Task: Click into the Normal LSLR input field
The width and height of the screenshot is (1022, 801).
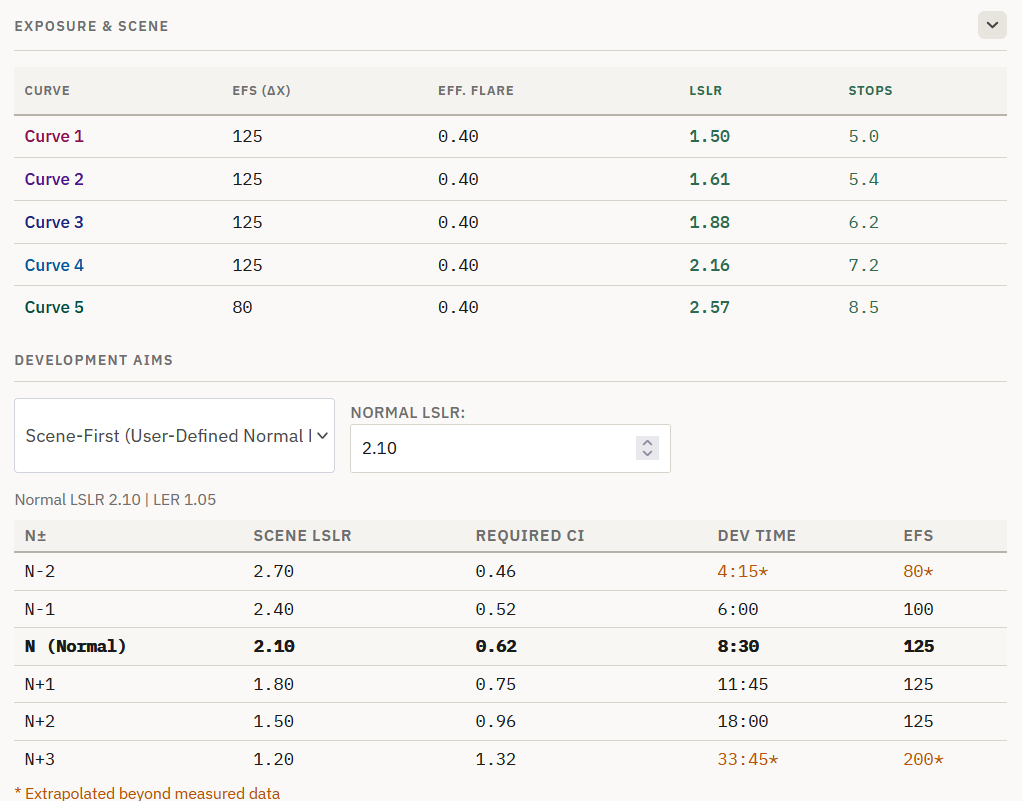Action: click(x=490, y=449)
